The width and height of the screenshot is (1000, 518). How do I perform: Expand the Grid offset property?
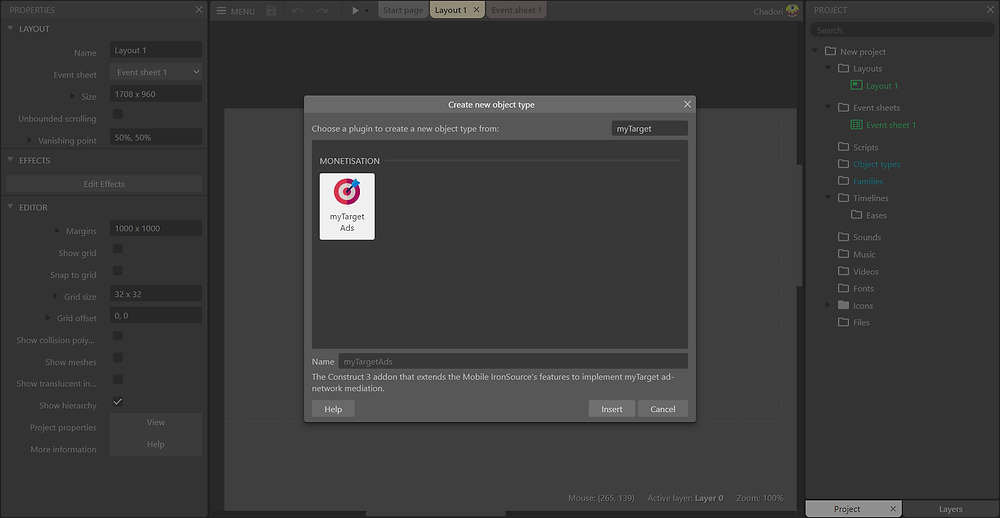pyautogui.click(x=48, y=318)
